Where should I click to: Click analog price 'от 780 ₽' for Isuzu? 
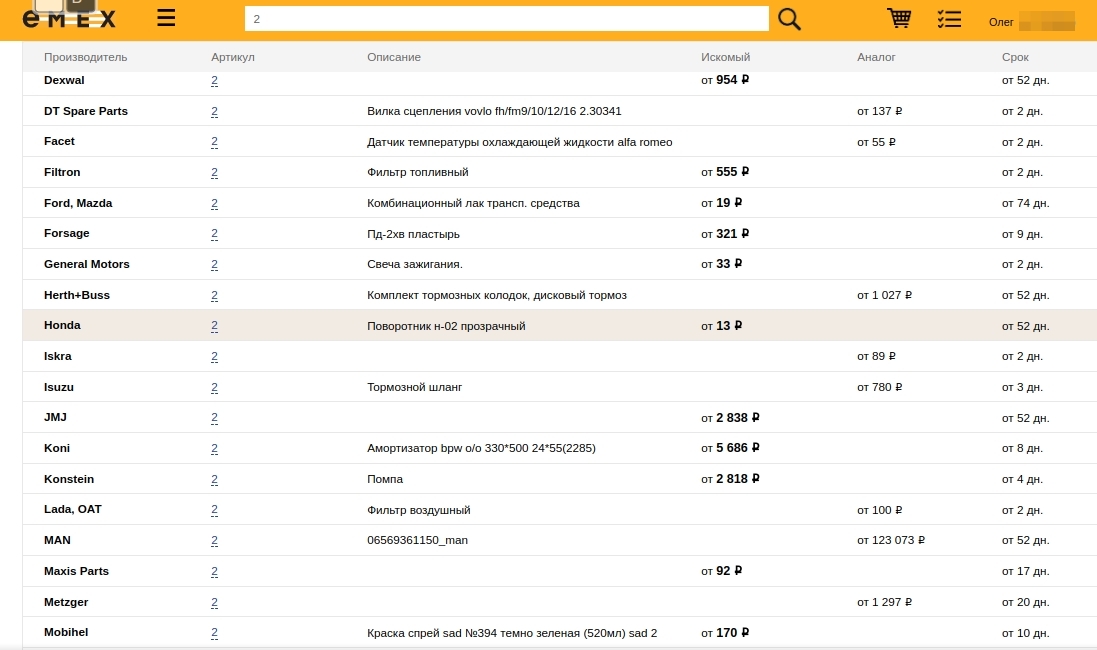(879, 387)
